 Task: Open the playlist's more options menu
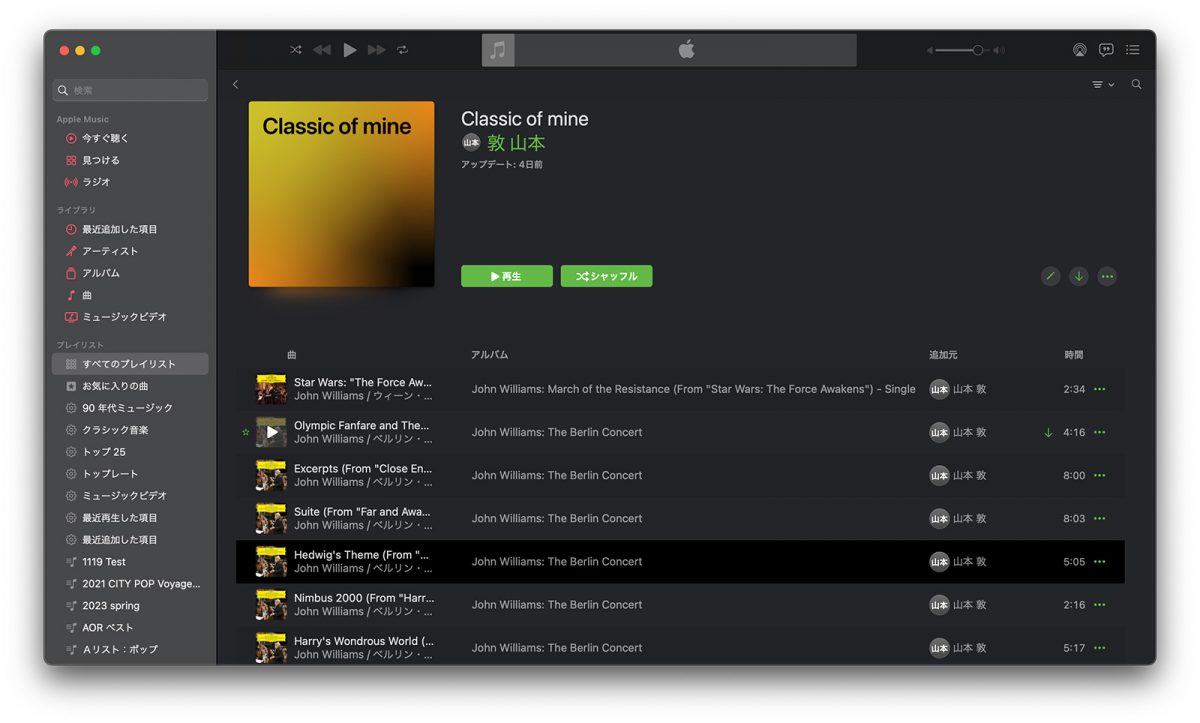tap(1107, 276)
